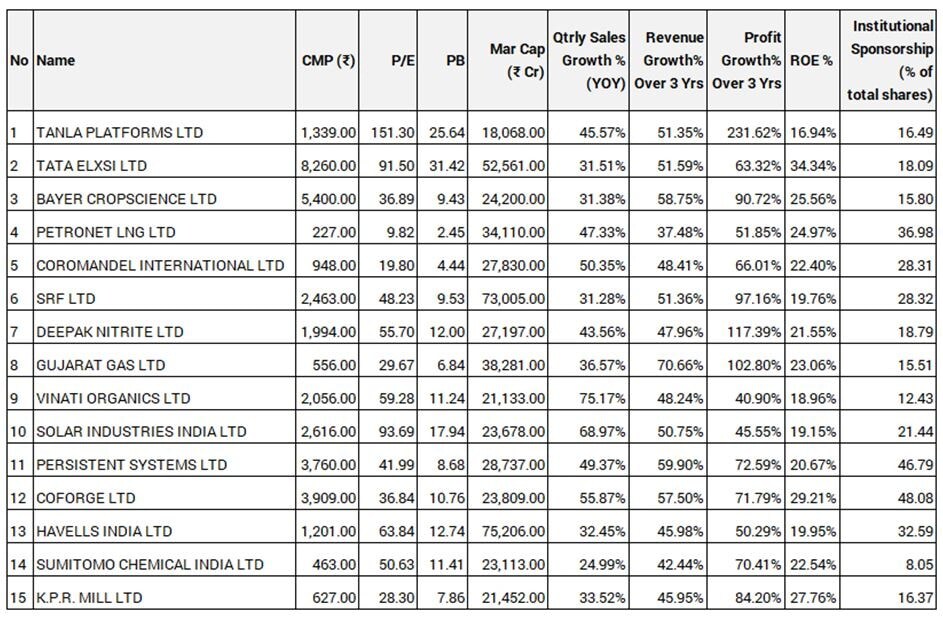Select the ROE % column header

(x=811, y=60)
